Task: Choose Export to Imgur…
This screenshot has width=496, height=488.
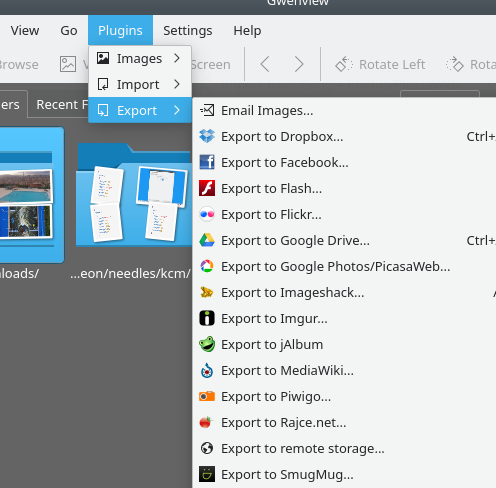Action: pos(344,318)
